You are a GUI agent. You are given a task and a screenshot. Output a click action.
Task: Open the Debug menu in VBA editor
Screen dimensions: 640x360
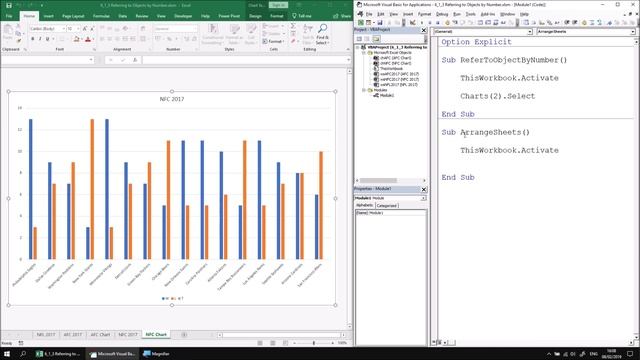pyautogui.click(x=442, y=14)
